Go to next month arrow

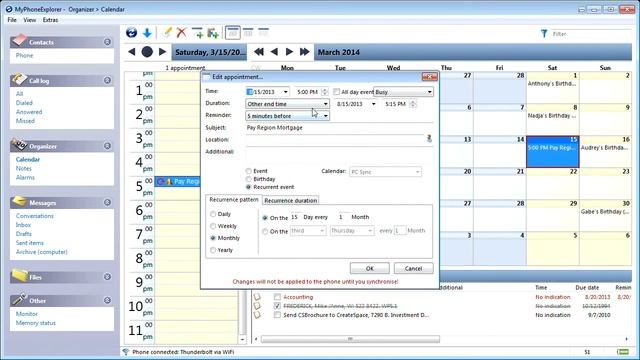289,52
